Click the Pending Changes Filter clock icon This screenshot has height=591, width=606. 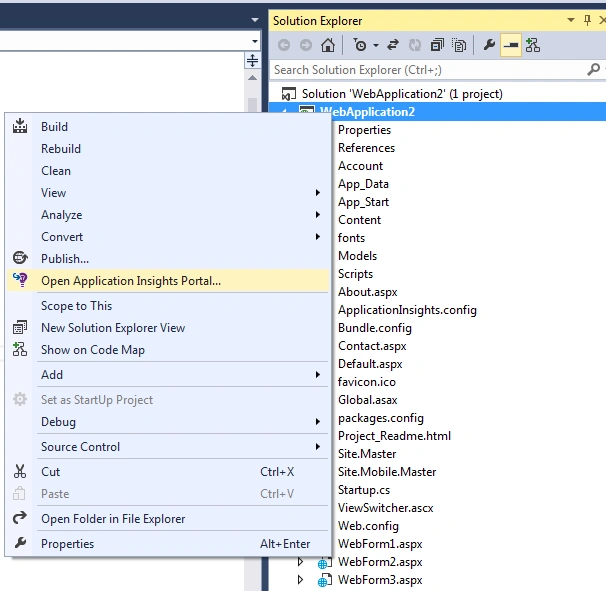click(x=360, y=45)
